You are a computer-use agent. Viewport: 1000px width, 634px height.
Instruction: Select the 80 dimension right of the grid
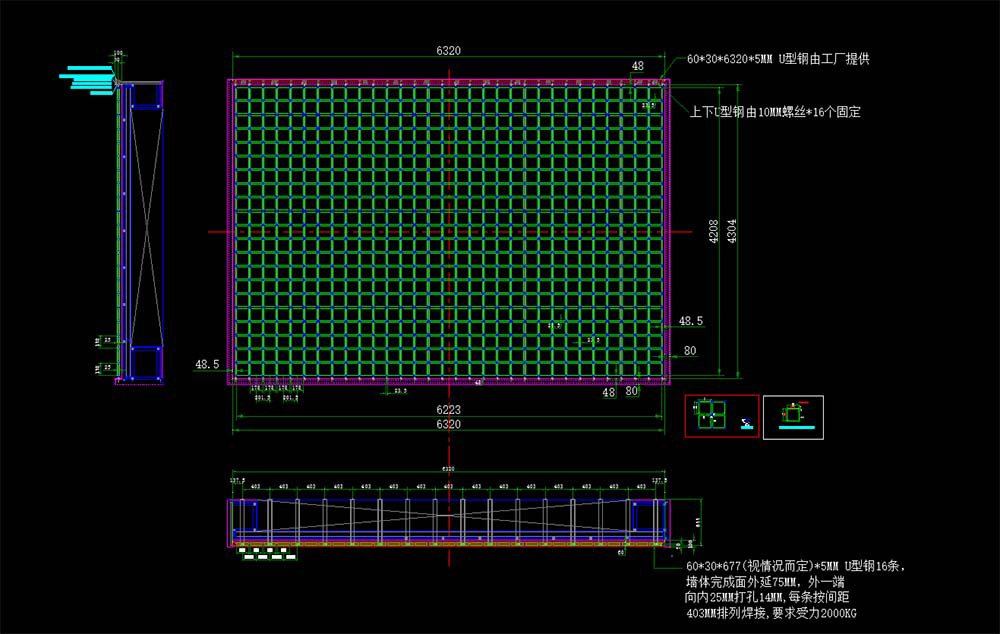pos(690,351)
